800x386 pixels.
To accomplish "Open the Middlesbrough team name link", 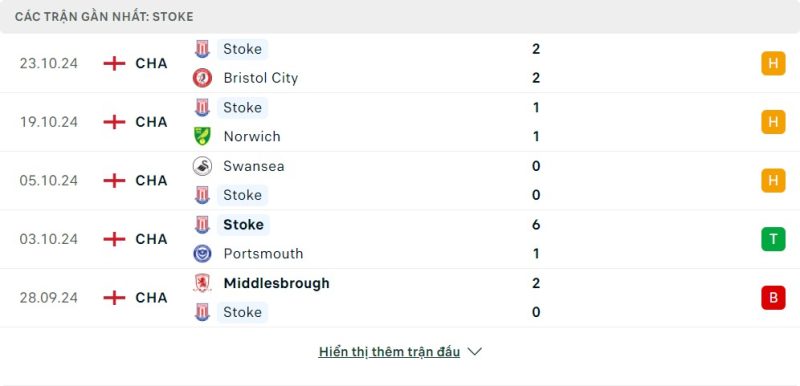I will (x=277, y=283).
